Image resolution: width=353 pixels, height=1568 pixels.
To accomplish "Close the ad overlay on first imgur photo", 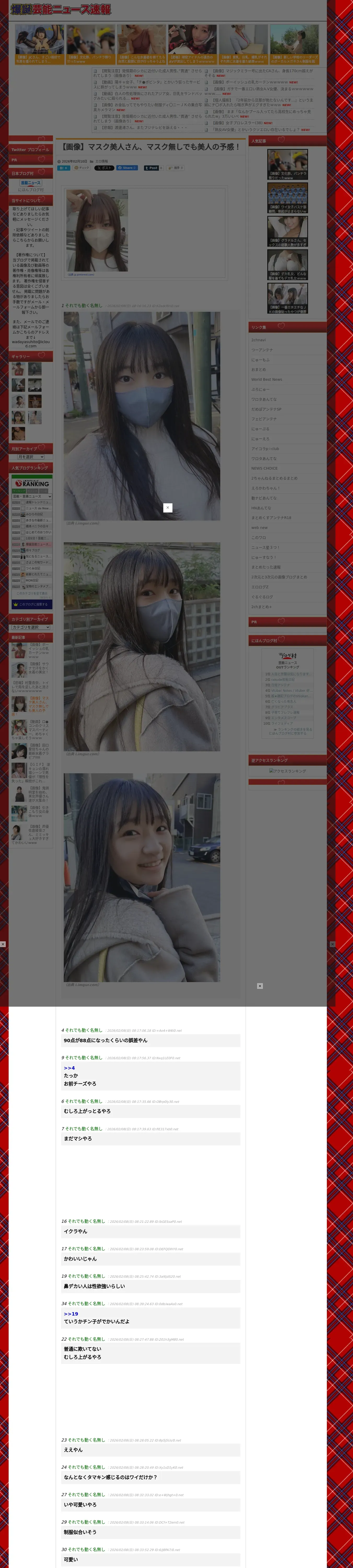I will pos(167,508).
